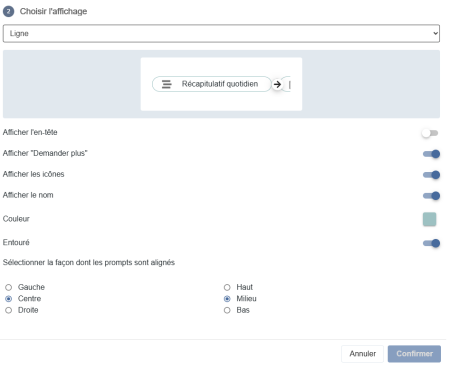Open the Ligne display type dropdown
Viewport: 450px width, 372px height.
[x=221, y=33]
